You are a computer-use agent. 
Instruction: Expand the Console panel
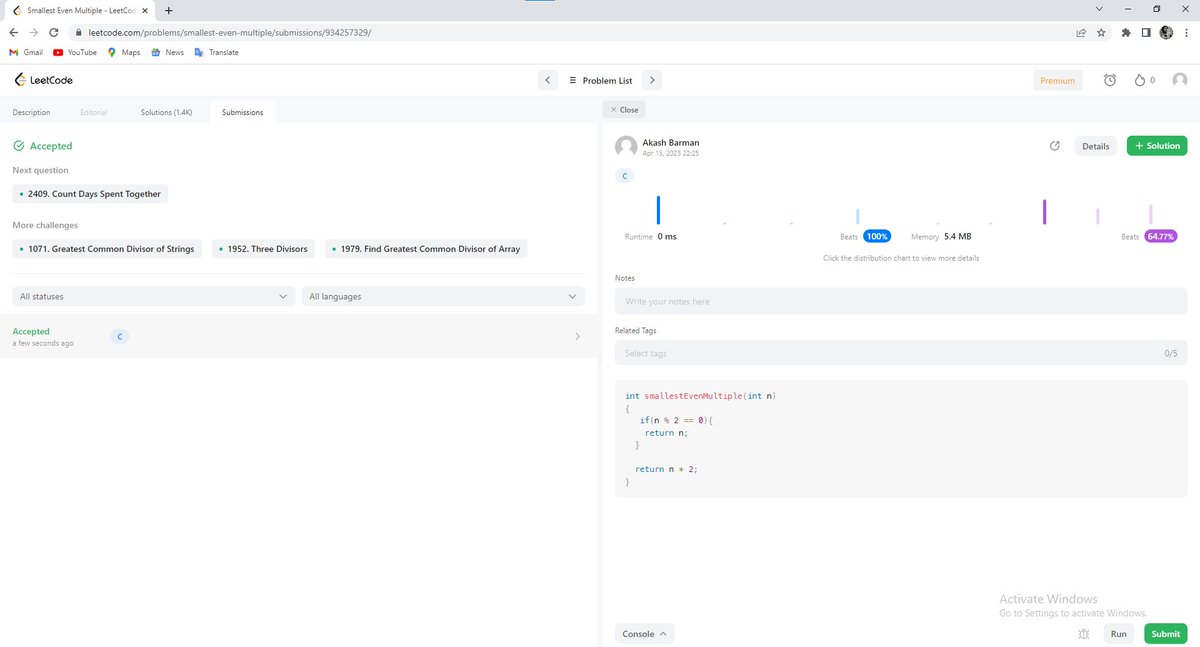tap(645, 634)
